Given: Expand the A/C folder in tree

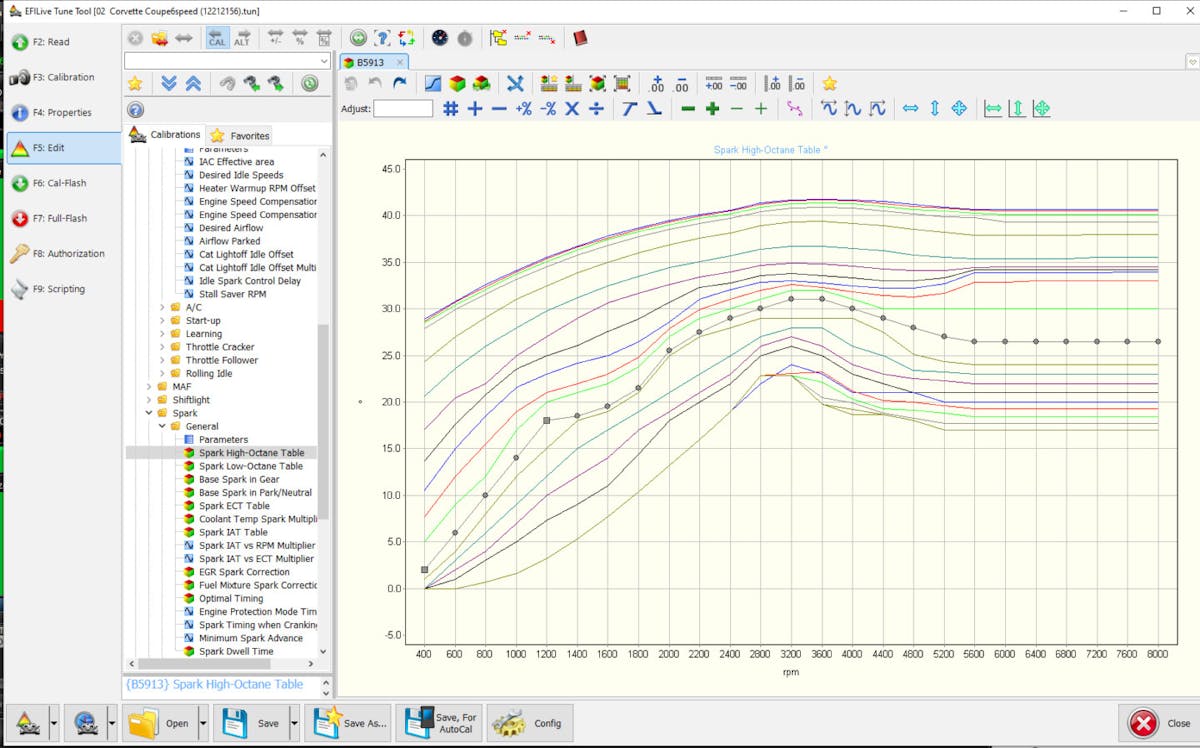Looking at the screenshot, I should 163,308.
